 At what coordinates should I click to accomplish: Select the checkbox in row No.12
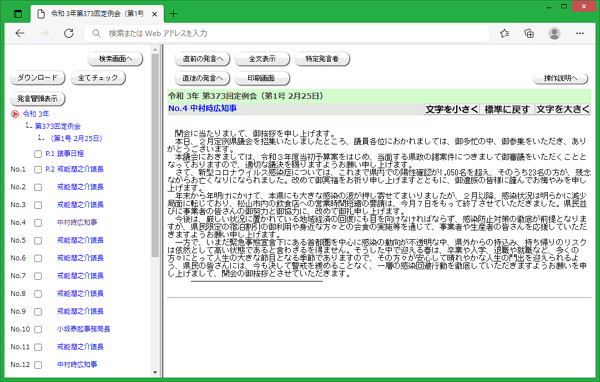coord(38,365)
